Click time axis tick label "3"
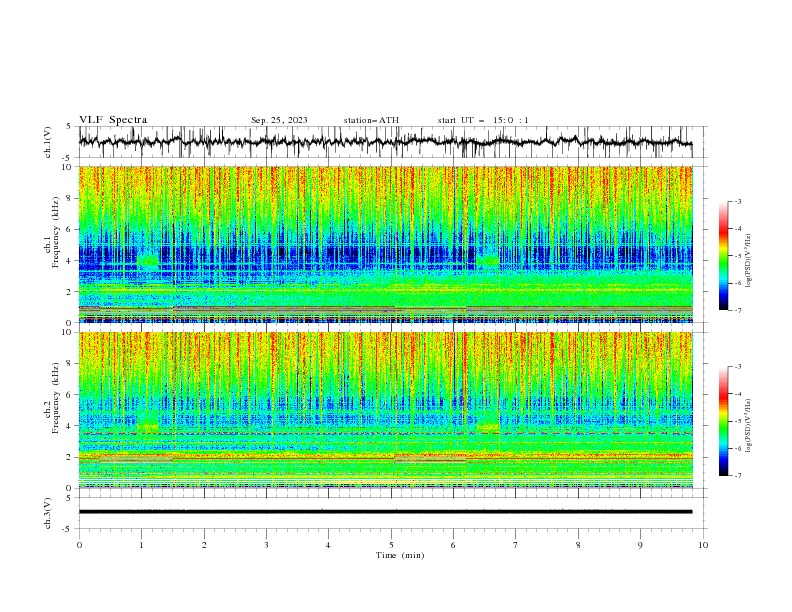Image resolution: width=792 pixels, height=612 pixels. pos(266,545)
